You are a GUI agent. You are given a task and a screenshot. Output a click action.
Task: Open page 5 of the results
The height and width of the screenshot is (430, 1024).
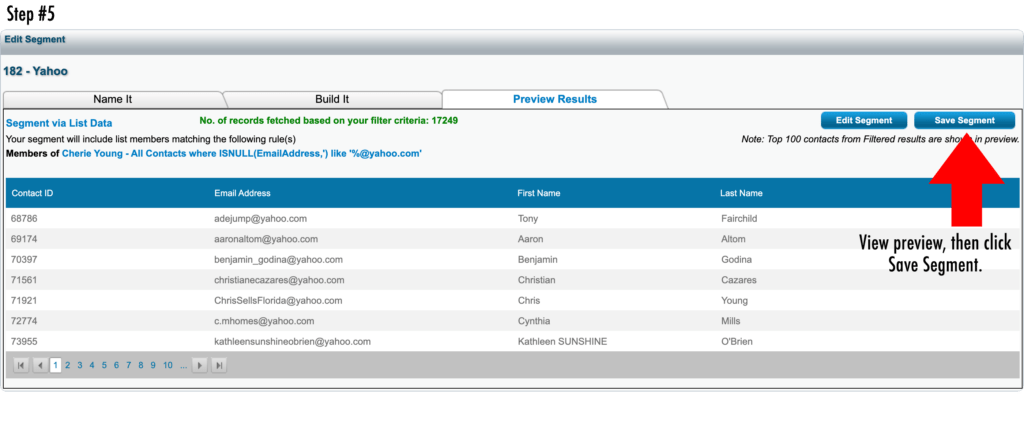[104, 366]
